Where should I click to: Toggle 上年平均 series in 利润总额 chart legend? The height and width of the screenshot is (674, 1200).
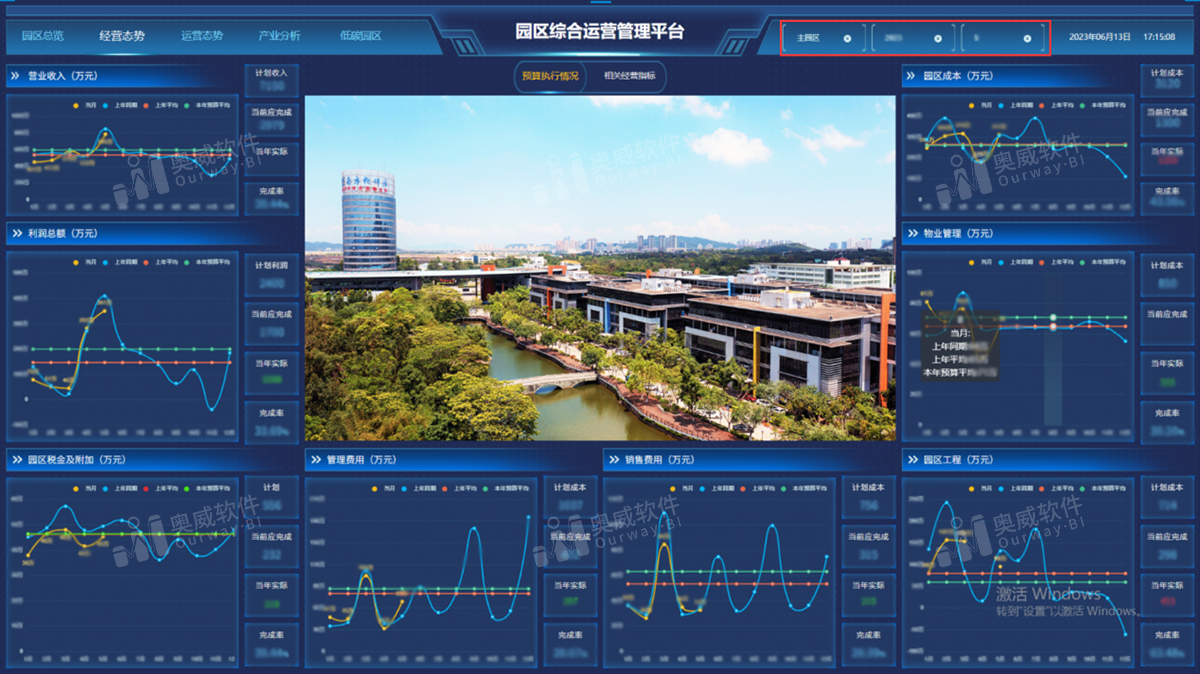point(162,262)
